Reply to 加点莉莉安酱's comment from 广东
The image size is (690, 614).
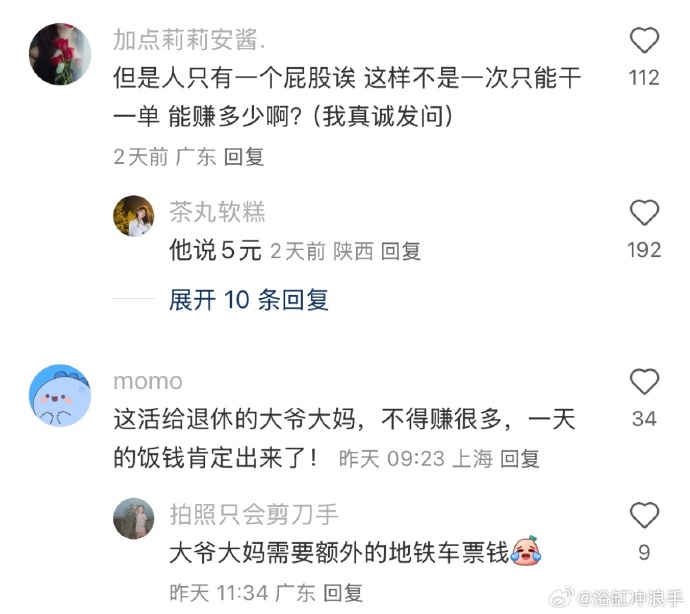coord(244,157)
